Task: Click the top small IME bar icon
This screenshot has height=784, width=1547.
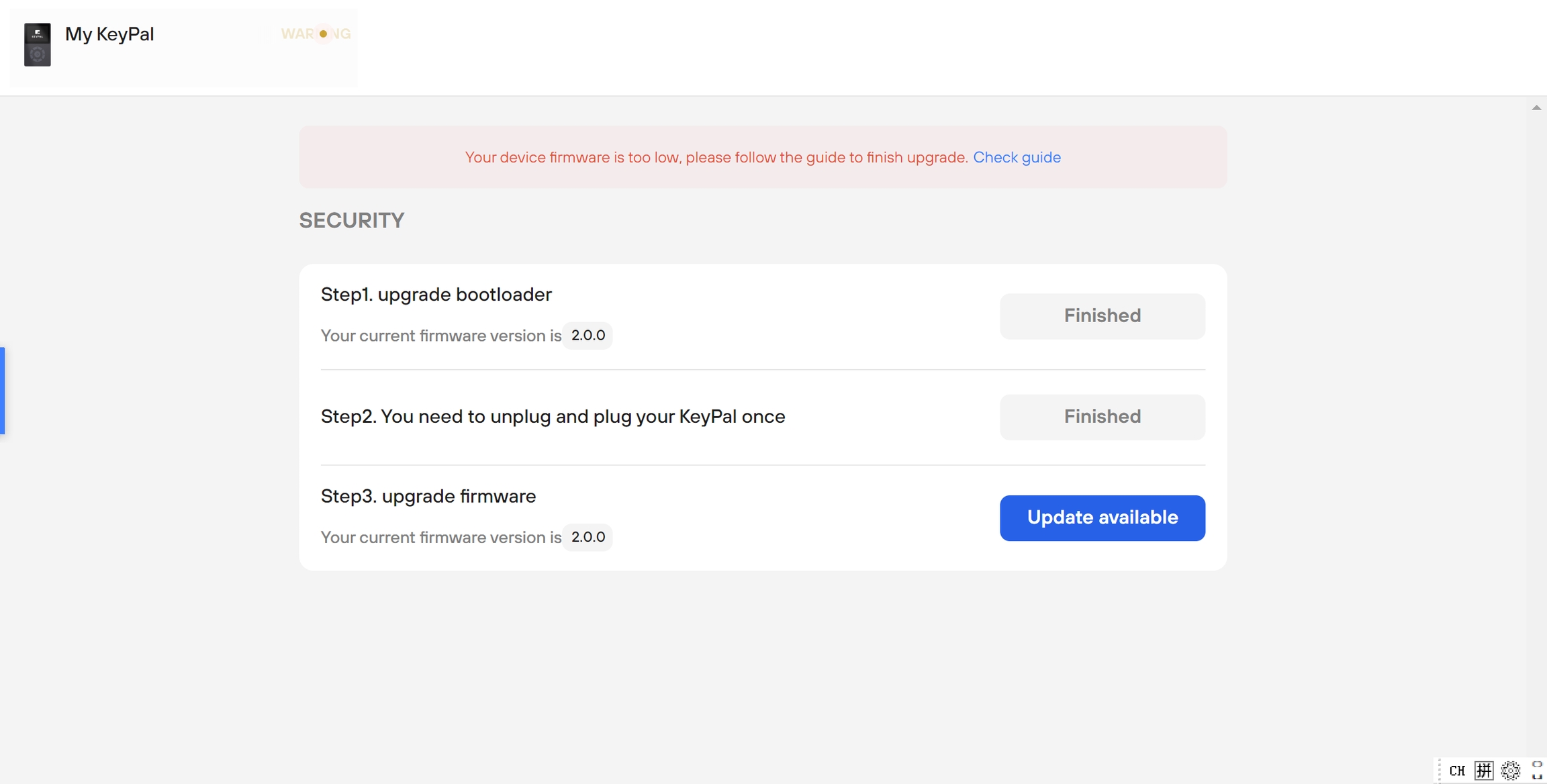Action: (x=1537, y=765)
